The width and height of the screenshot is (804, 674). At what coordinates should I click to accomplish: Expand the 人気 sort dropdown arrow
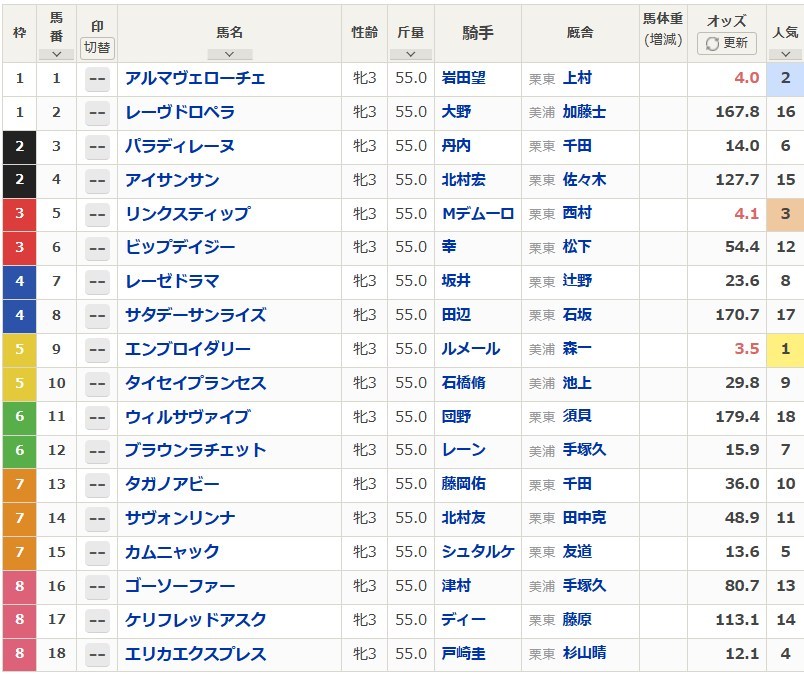point(785,54)
